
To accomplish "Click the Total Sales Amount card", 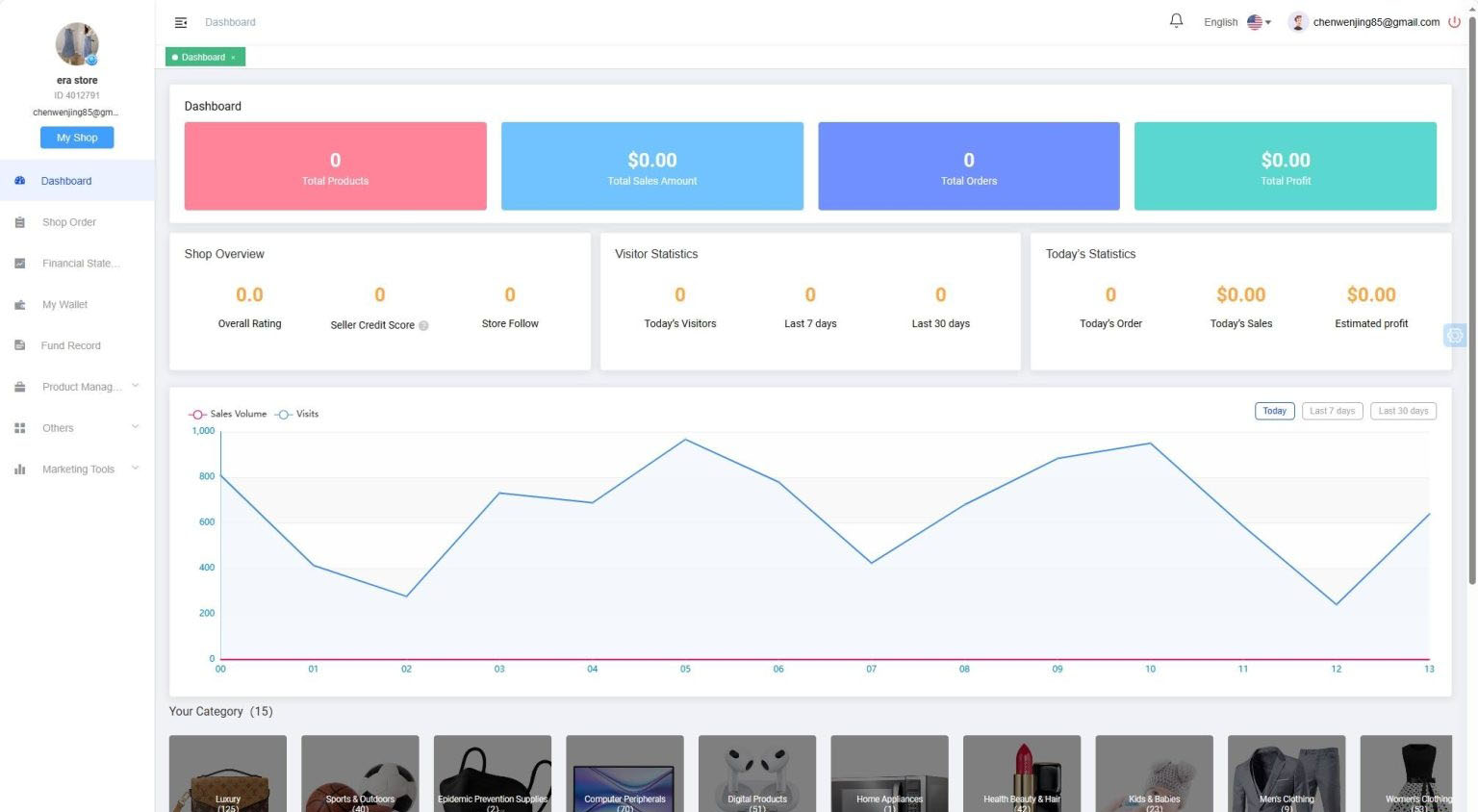I will pos(651,165).
